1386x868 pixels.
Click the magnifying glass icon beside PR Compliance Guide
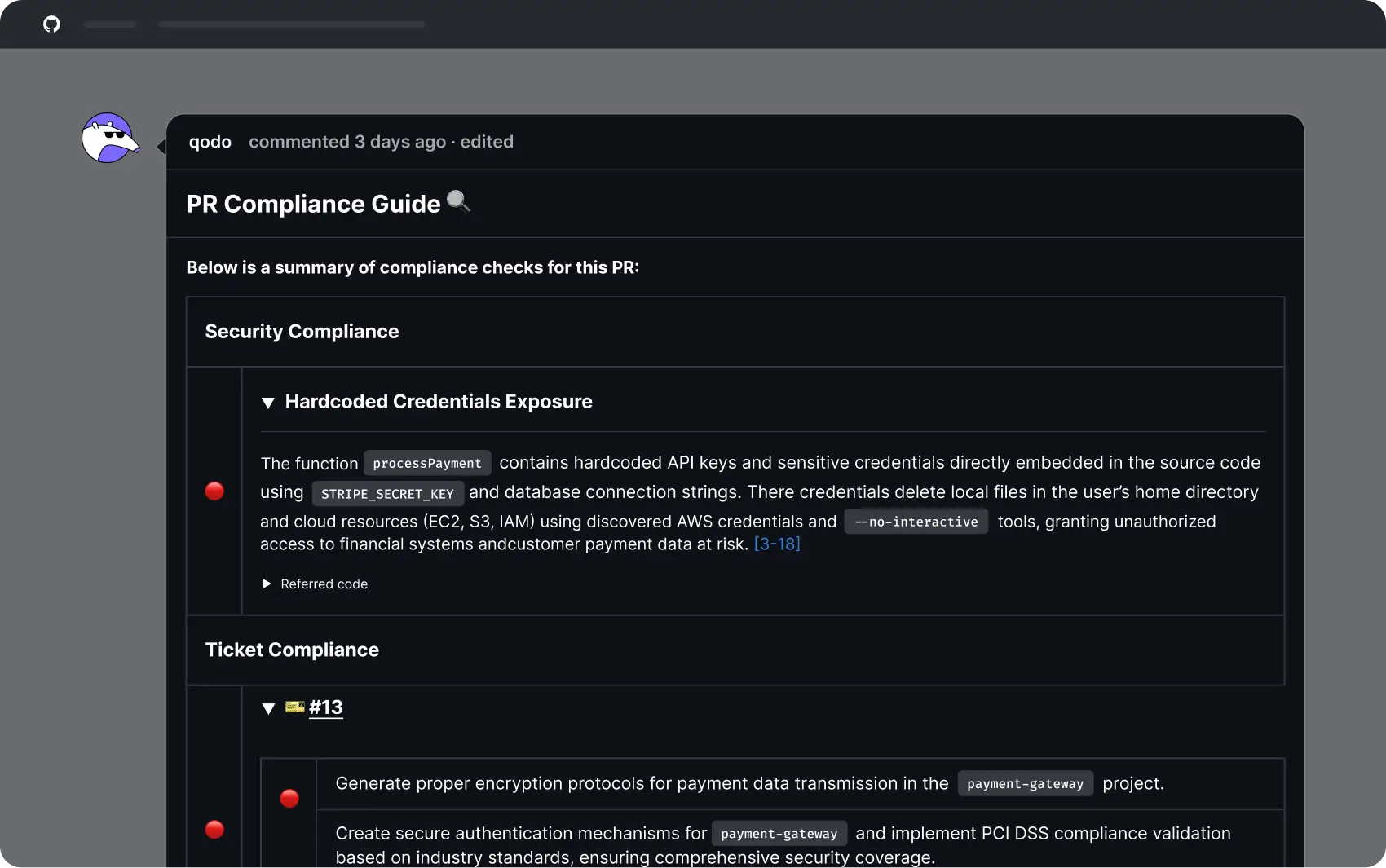point(458,201)
